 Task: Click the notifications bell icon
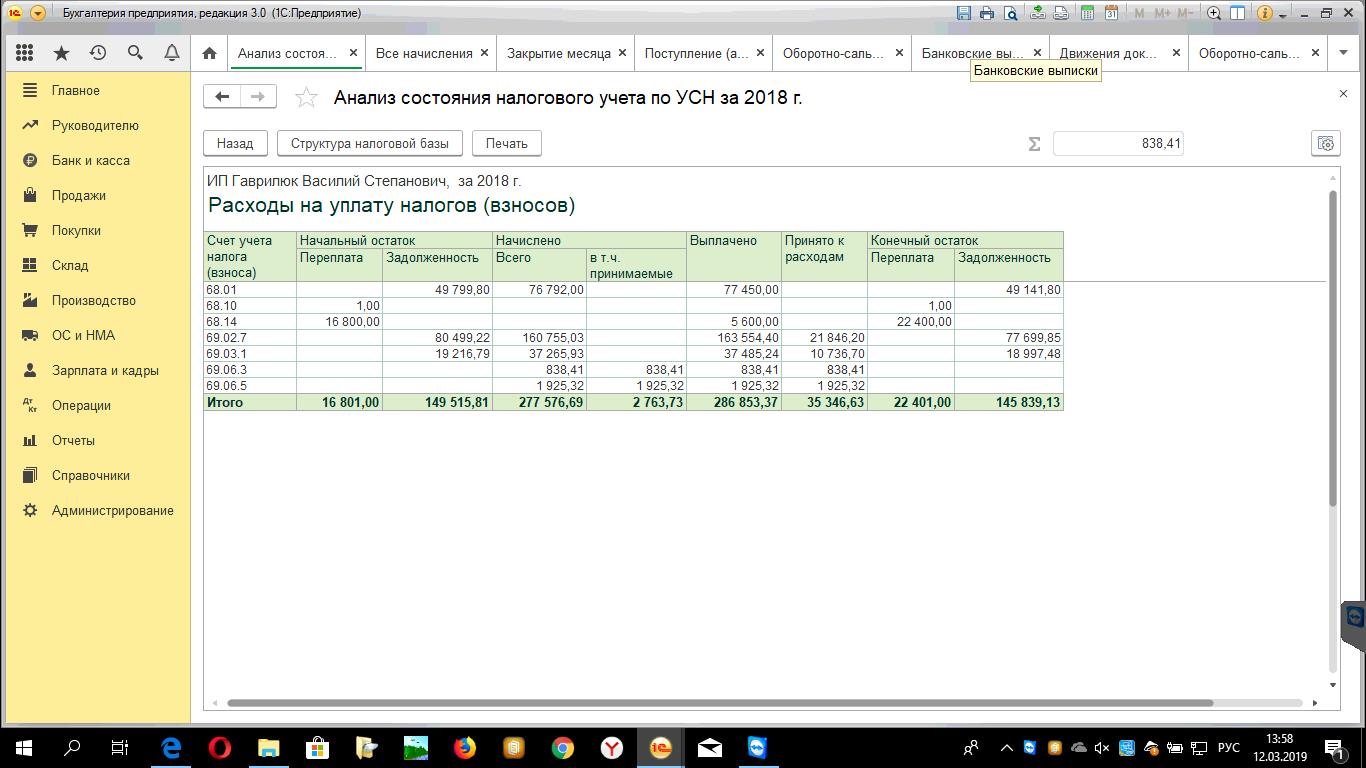[172, 53]
